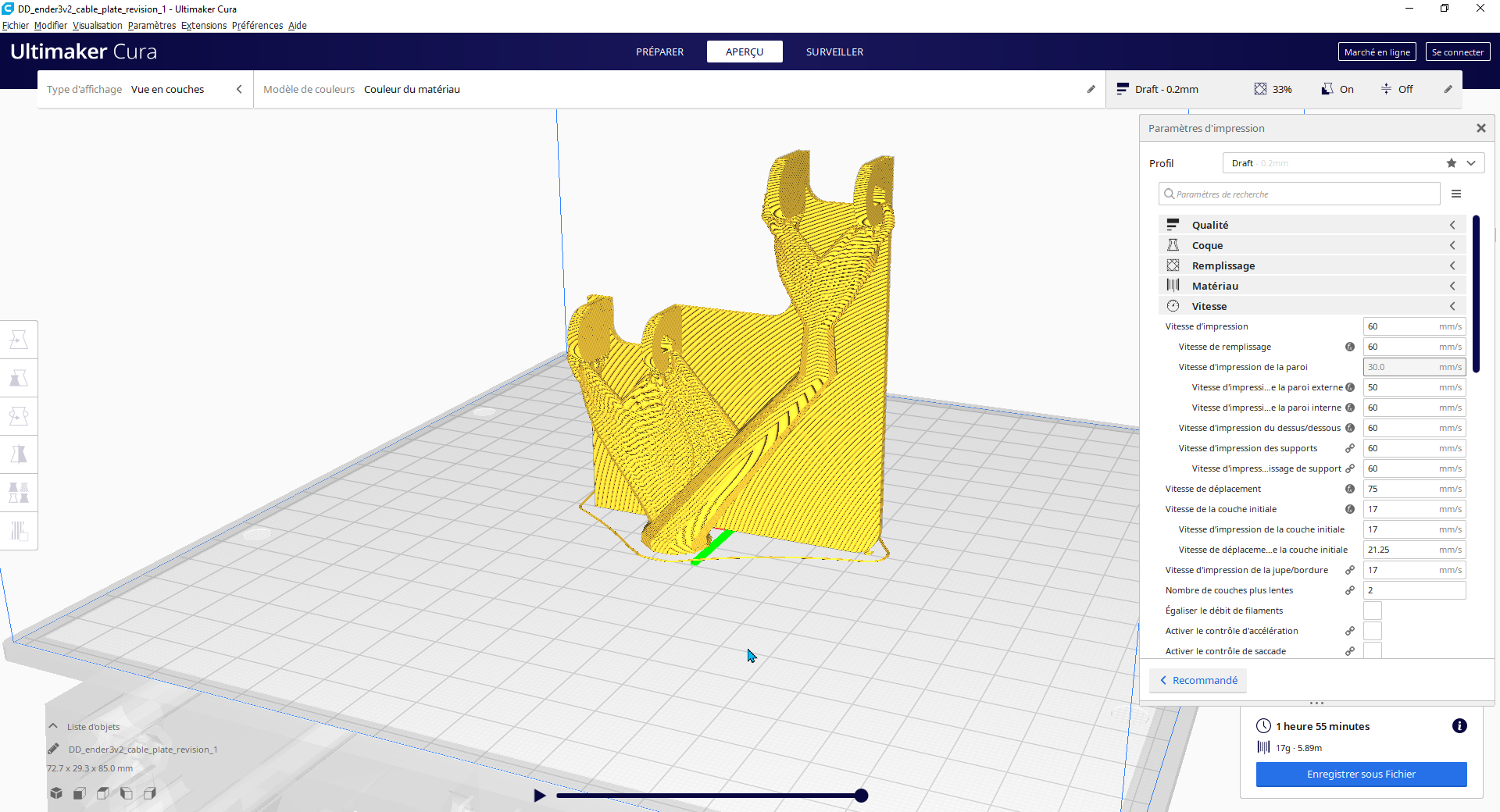1500x812 pixels.
Task: Play the layer simulation
Action: click(539, 796)
